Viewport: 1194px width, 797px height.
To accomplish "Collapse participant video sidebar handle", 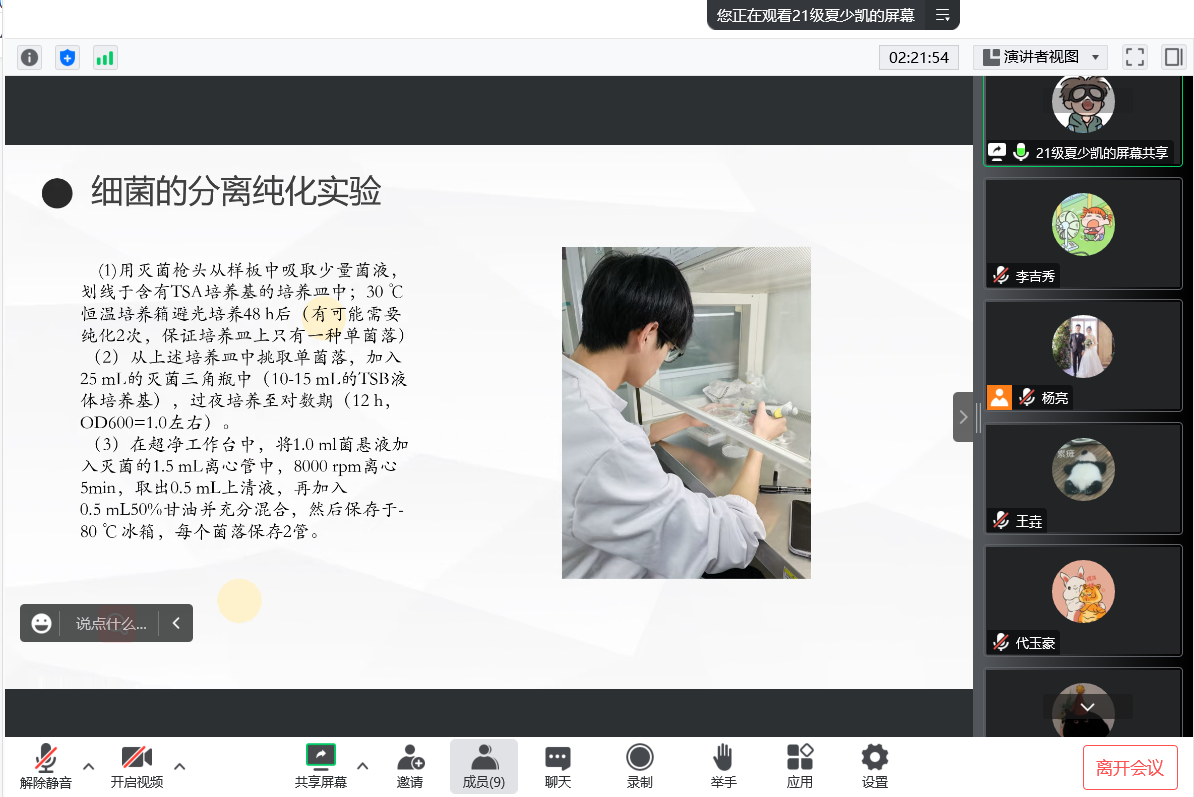I will point(963,416).
